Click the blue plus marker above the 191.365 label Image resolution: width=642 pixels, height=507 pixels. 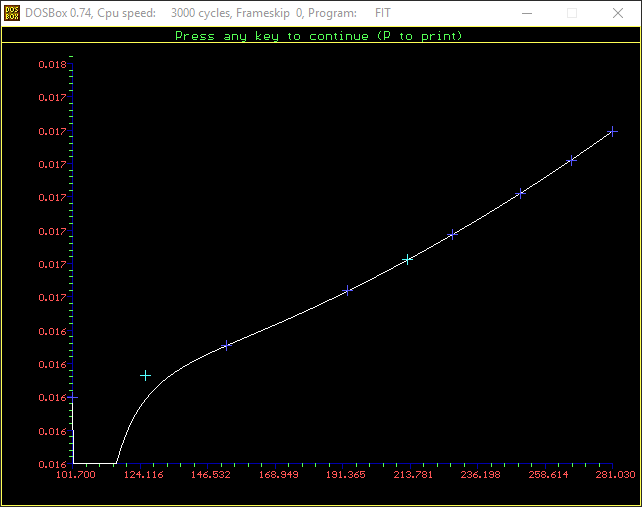click(347, 290)
